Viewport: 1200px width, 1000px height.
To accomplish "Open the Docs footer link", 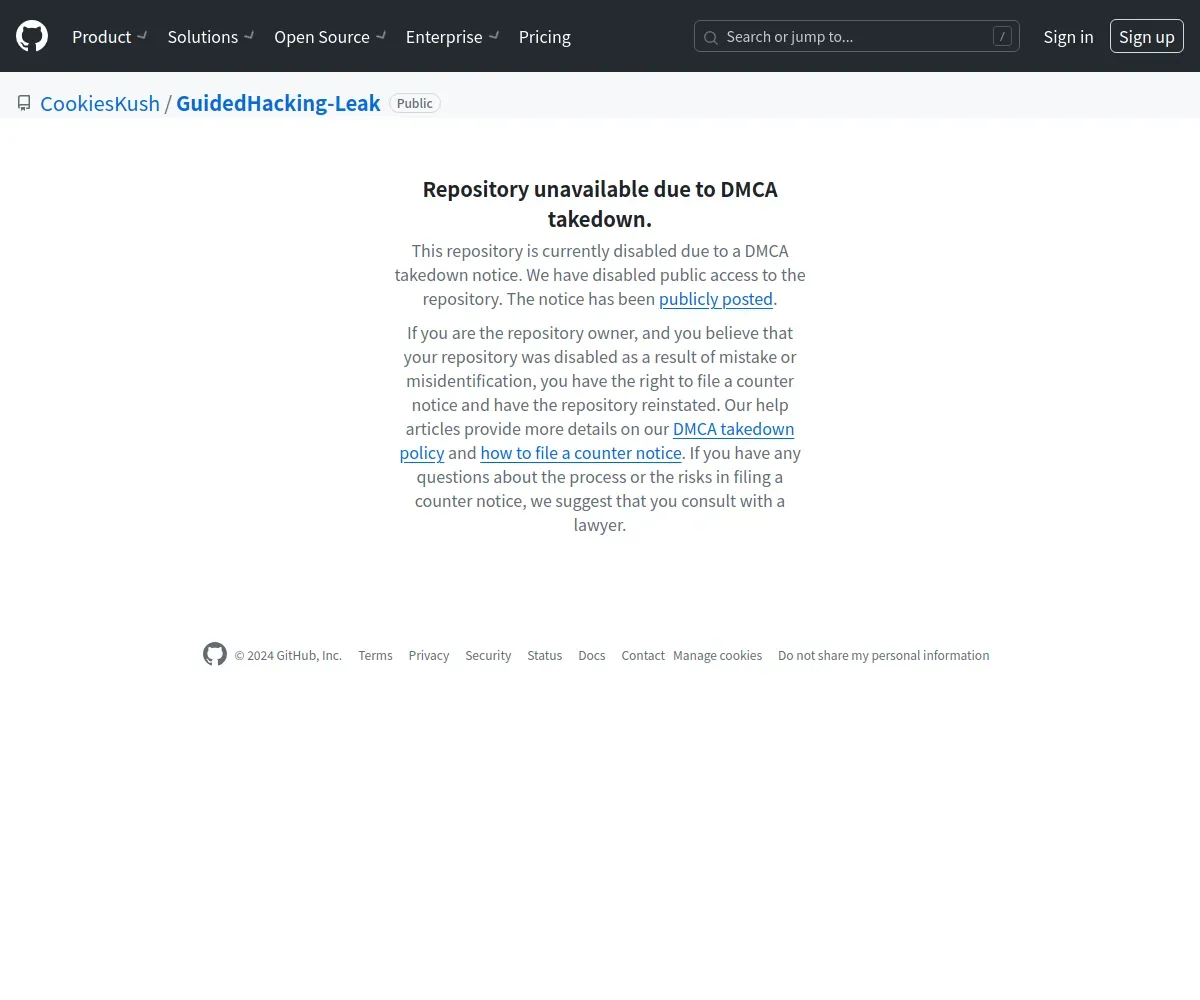I will 592,656.
